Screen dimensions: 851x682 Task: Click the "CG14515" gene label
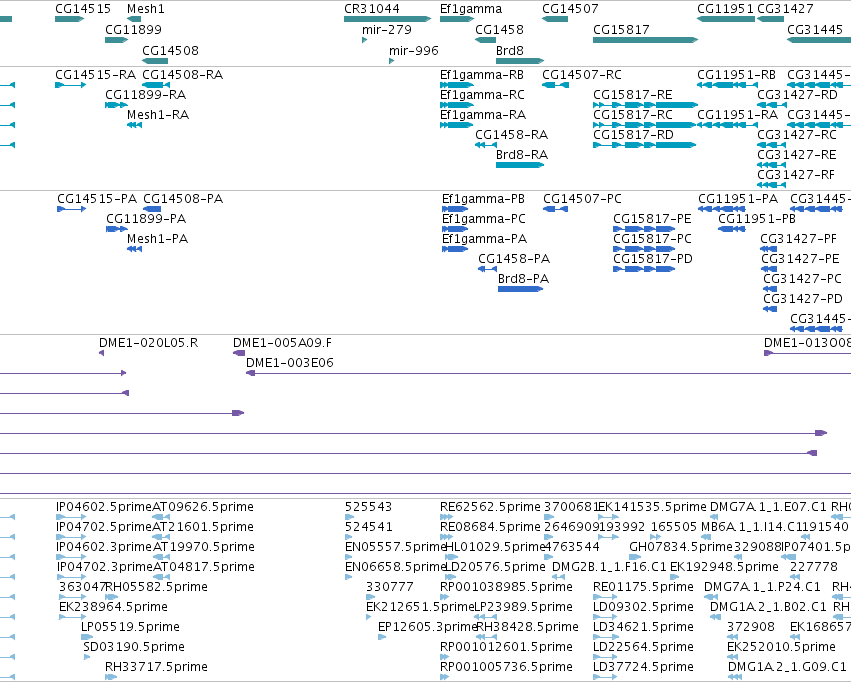tap(83, 9)
